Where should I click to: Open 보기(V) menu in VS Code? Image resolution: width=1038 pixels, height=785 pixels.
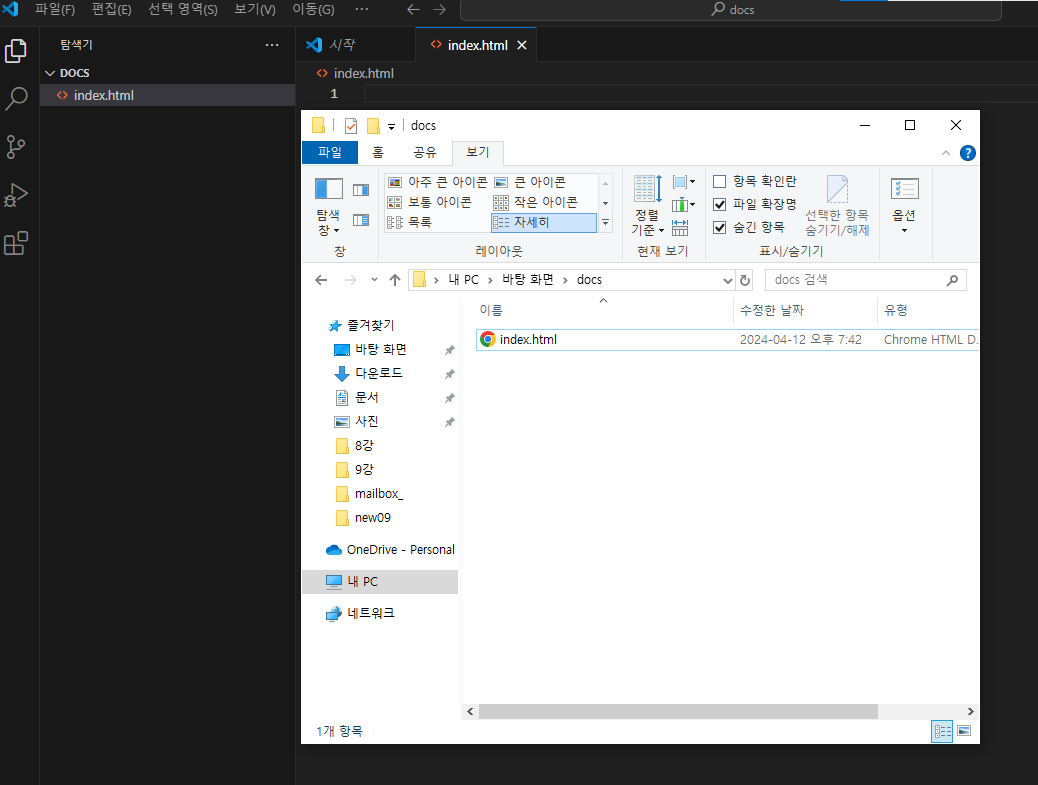point(255,9)
